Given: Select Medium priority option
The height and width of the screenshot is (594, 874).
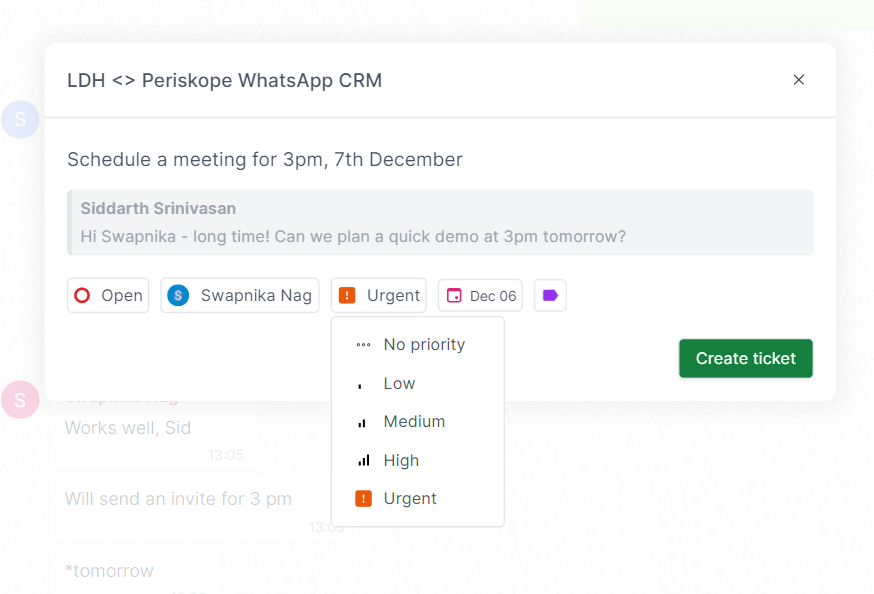Looking at the screenshot, I should tap(417, 422).
